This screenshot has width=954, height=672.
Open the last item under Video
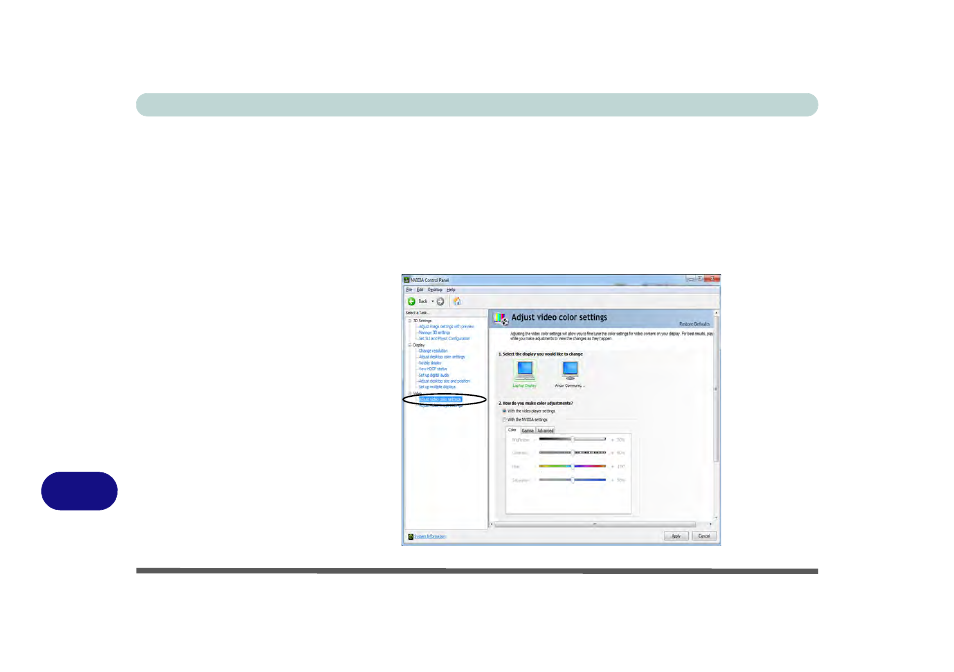441,406
